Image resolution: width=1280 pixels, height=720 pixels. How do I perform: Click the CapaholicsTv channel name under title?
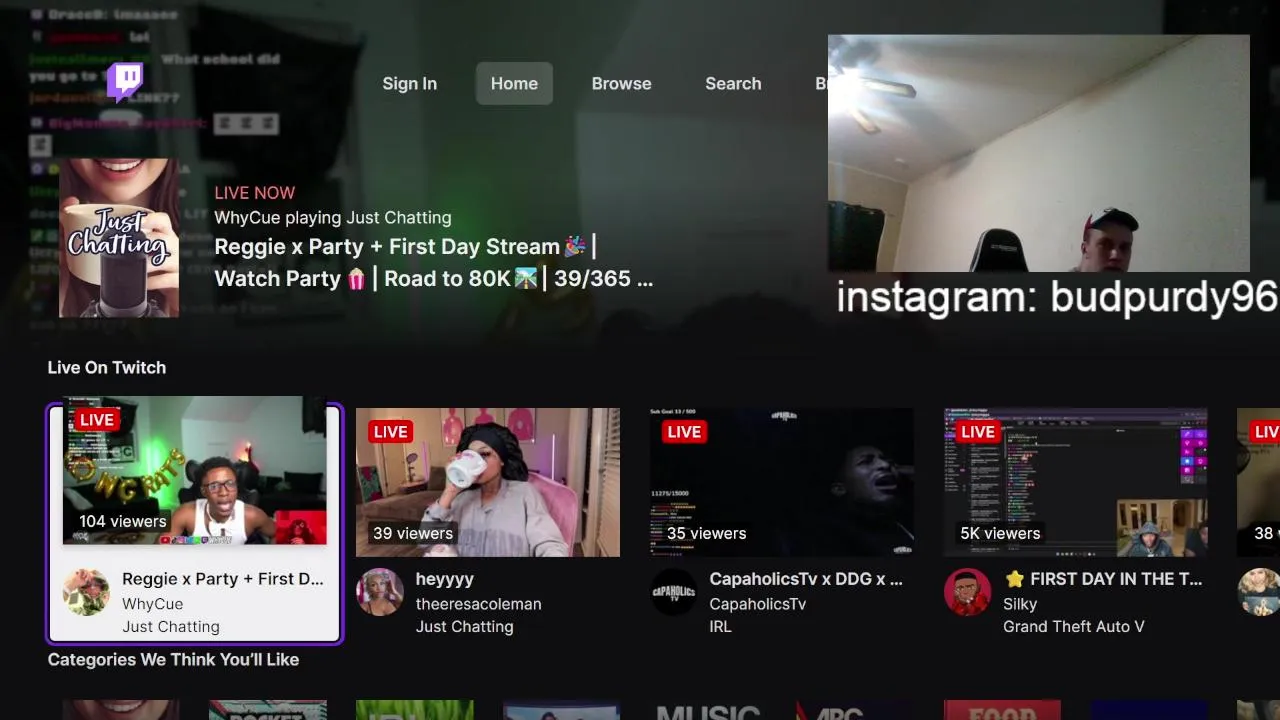click(757, 604)
